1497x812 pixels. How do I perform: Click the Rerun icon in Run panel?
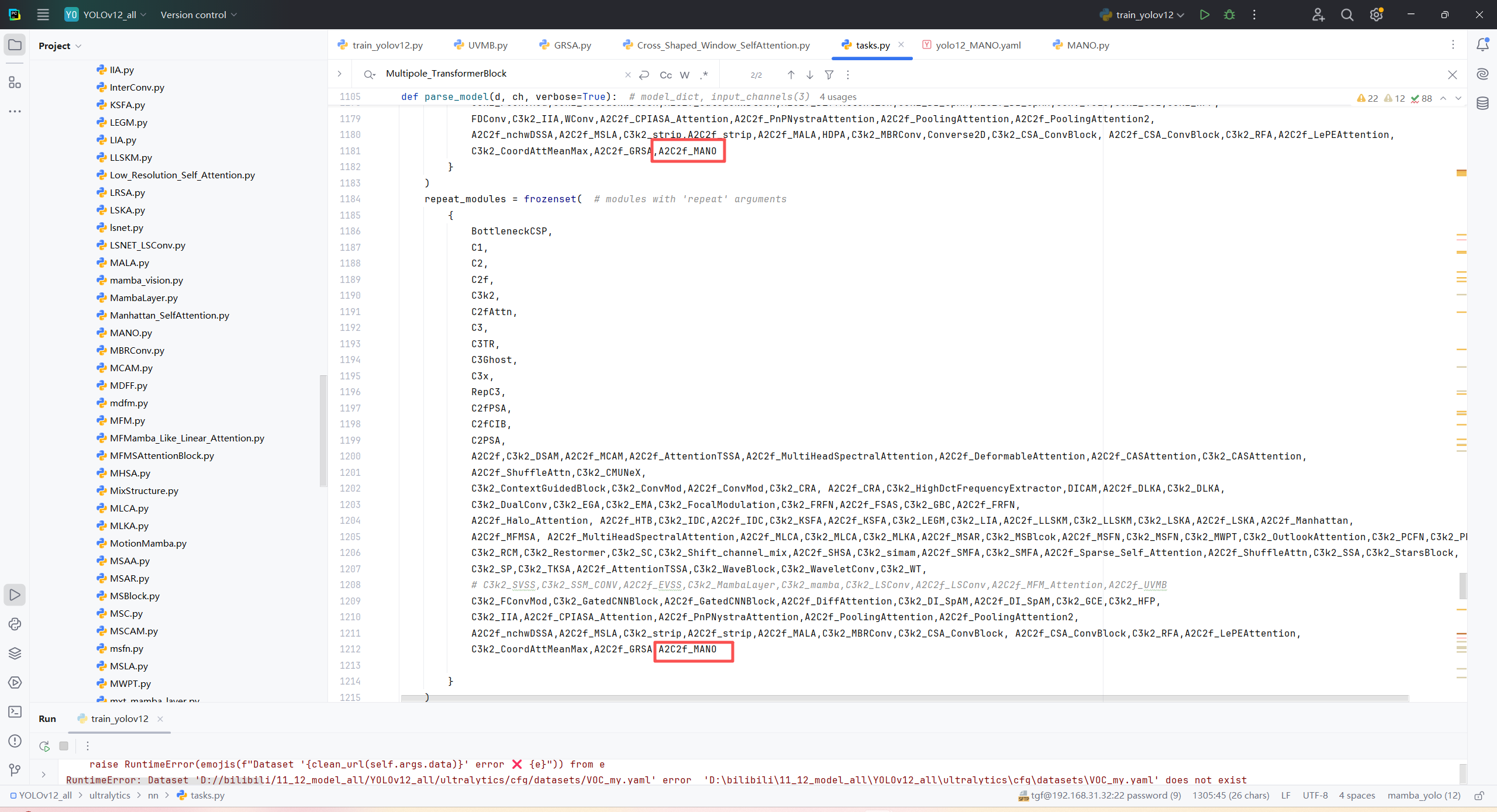[44, 746]
